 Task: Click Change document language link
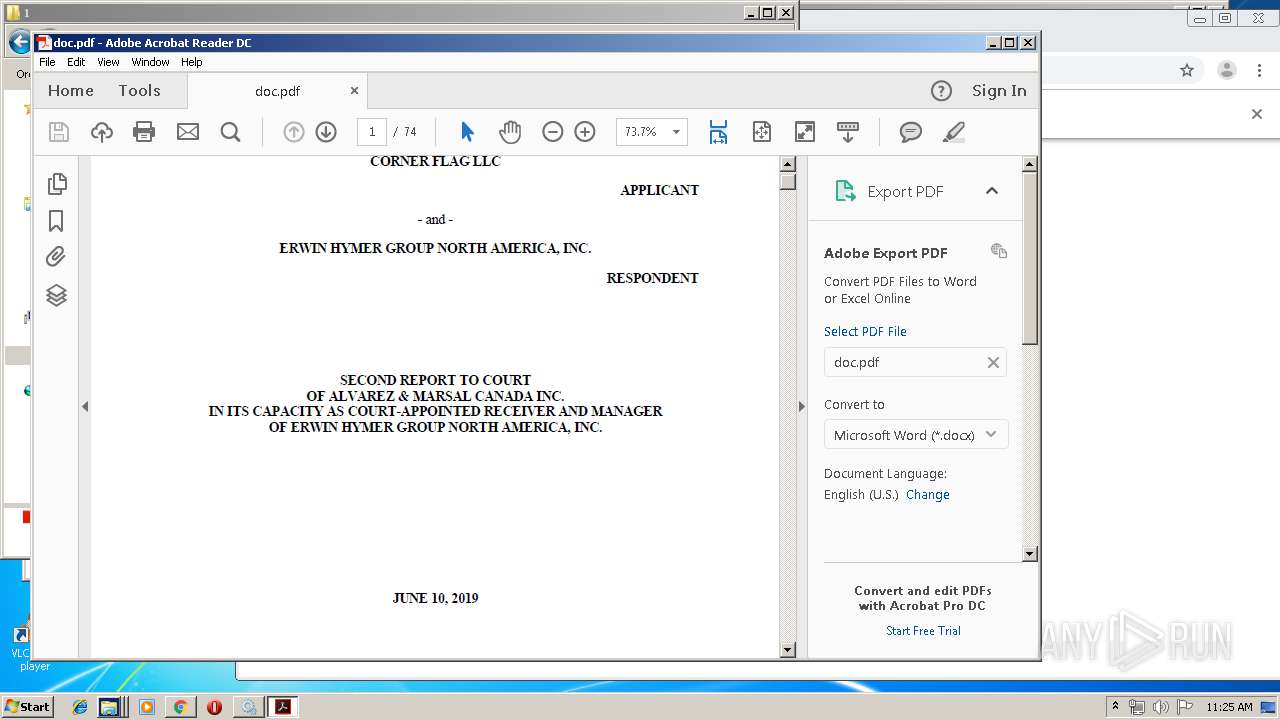point(928,494)
